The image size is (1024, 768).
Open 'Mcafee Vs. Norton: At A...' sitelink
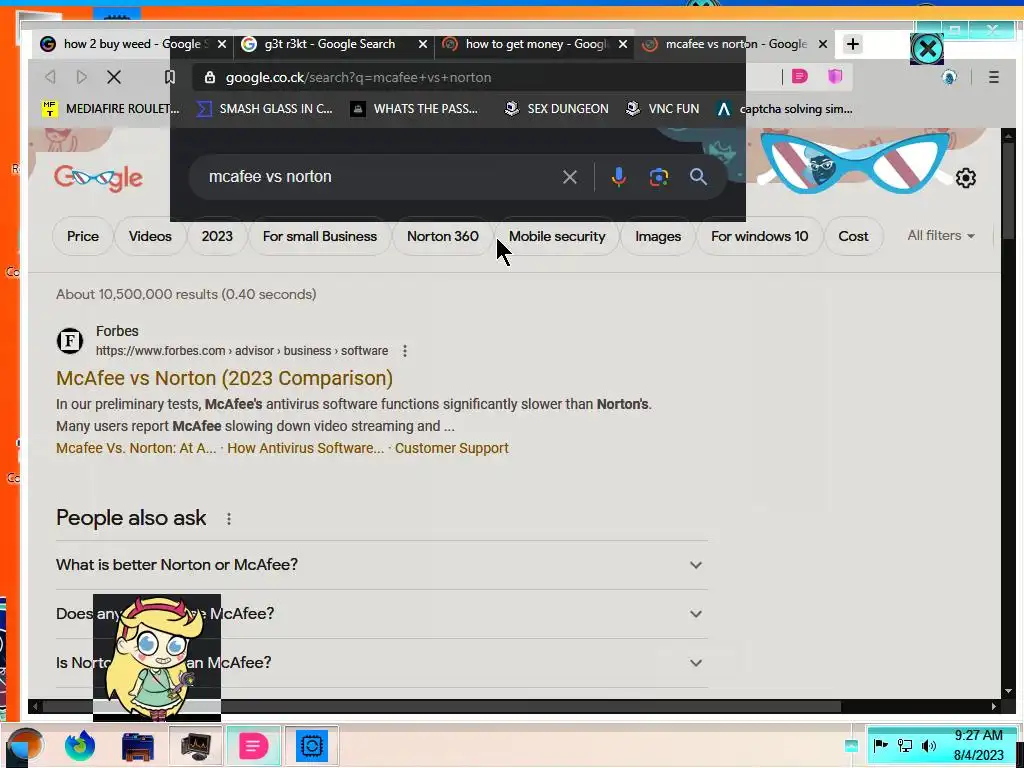point(136,448)
